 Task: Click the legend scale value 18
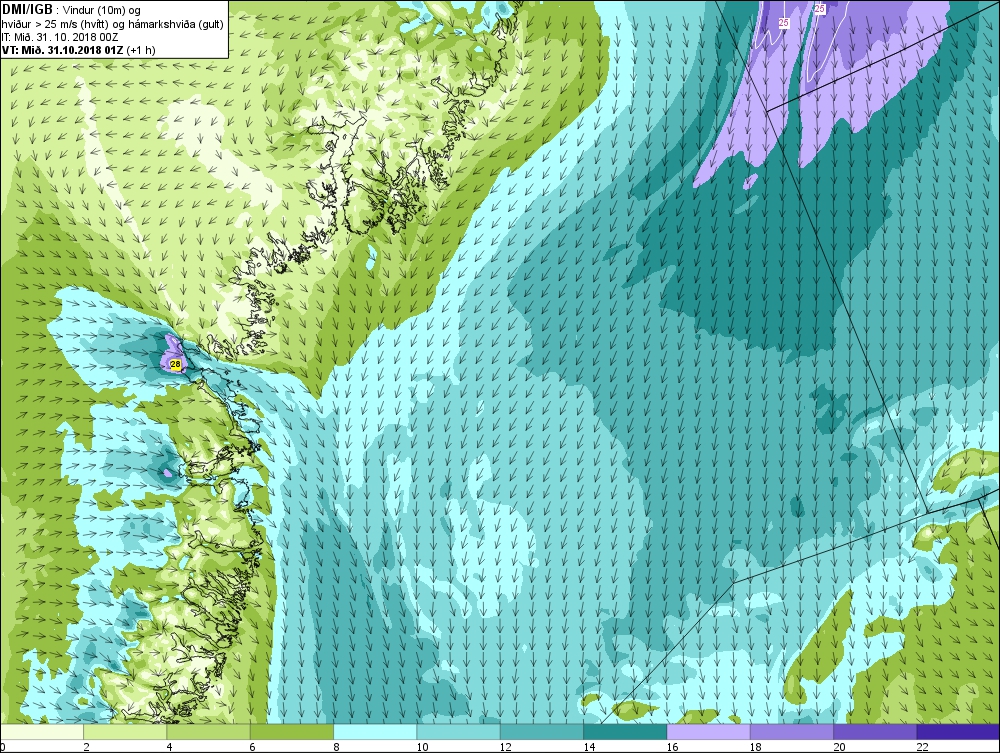click(756, 747)
